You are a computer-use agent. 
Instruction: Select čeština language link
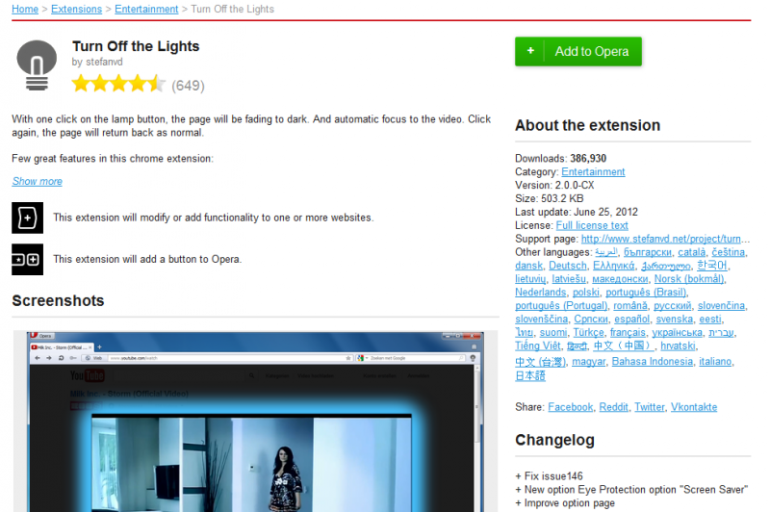728,252
